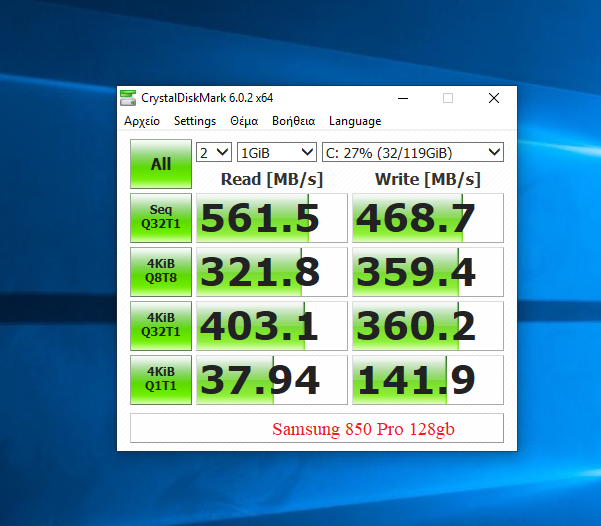Expand the test count dropdown showing 2
601x526 pixels.
click(x=214, y=152)
